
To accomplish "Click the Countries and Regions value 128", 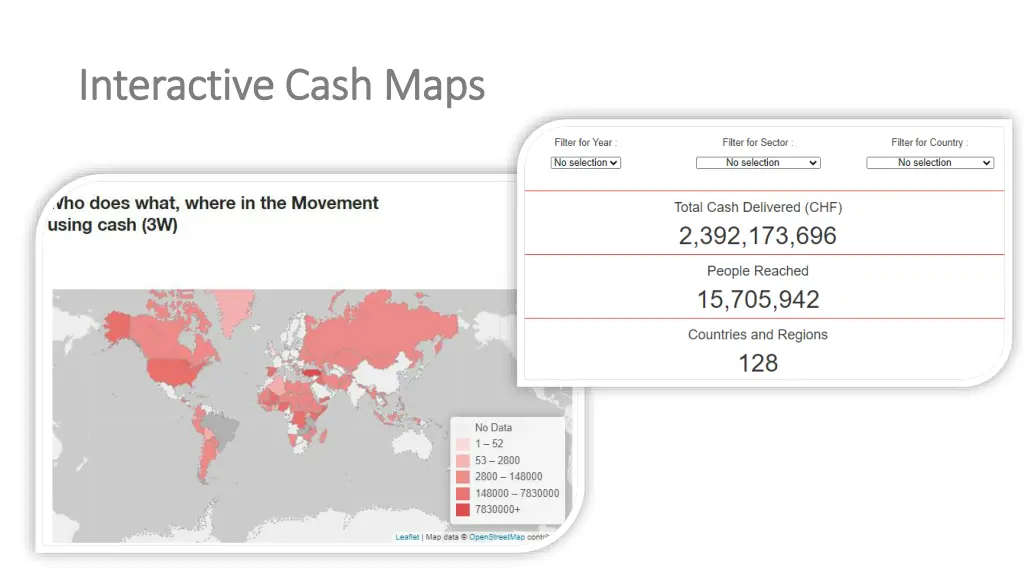I will (x=758, y=363).
